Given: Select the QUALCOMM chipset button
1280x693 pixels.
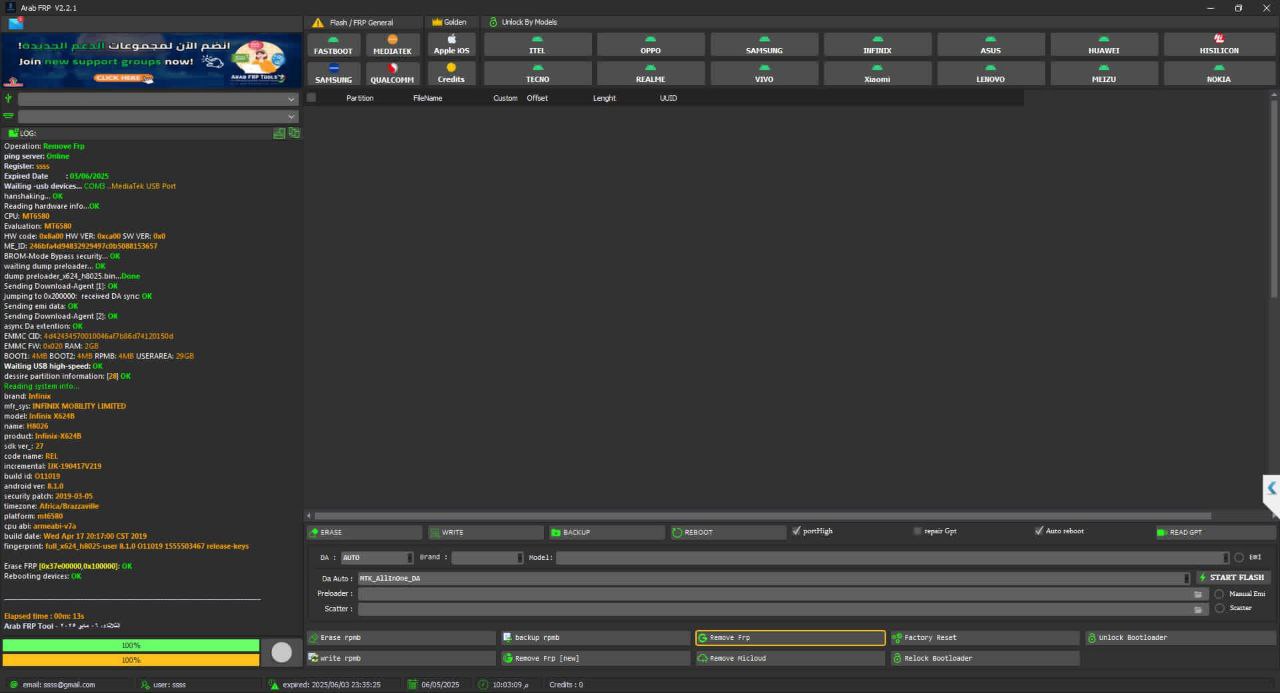Looking at the screenshot, I should coord(392,74).
